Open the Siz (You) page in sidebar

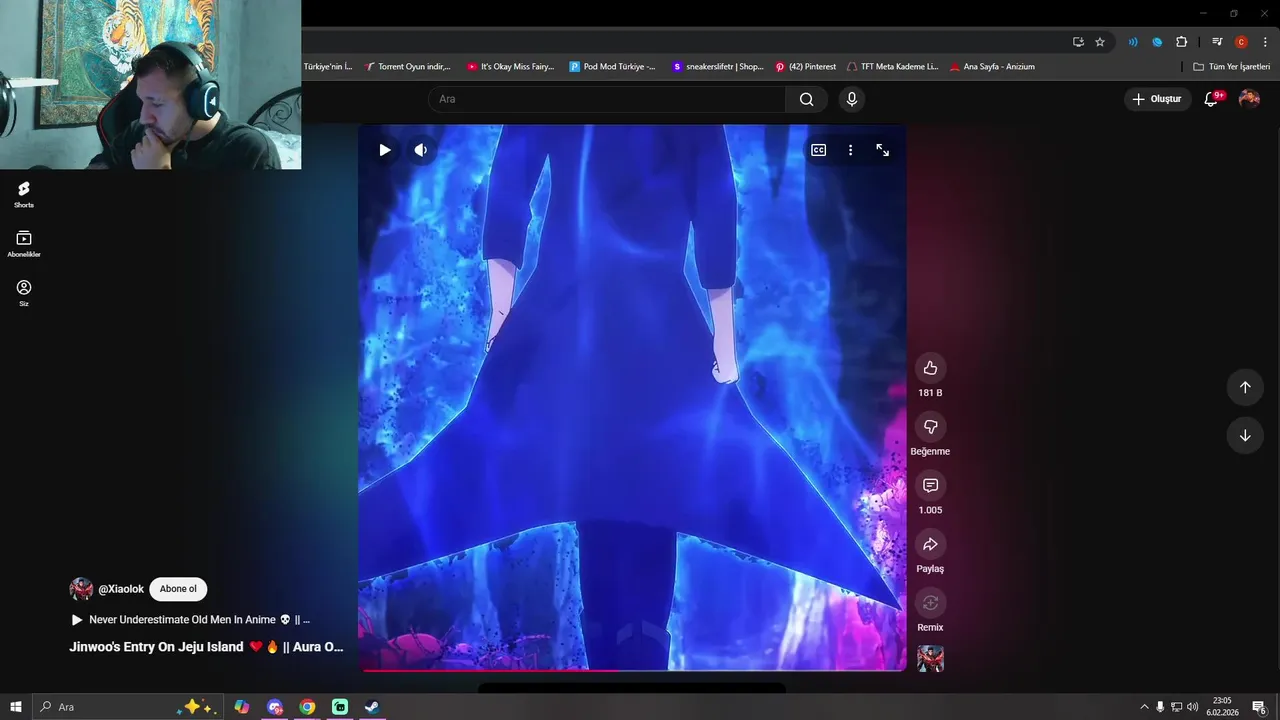tap(24, 292)
